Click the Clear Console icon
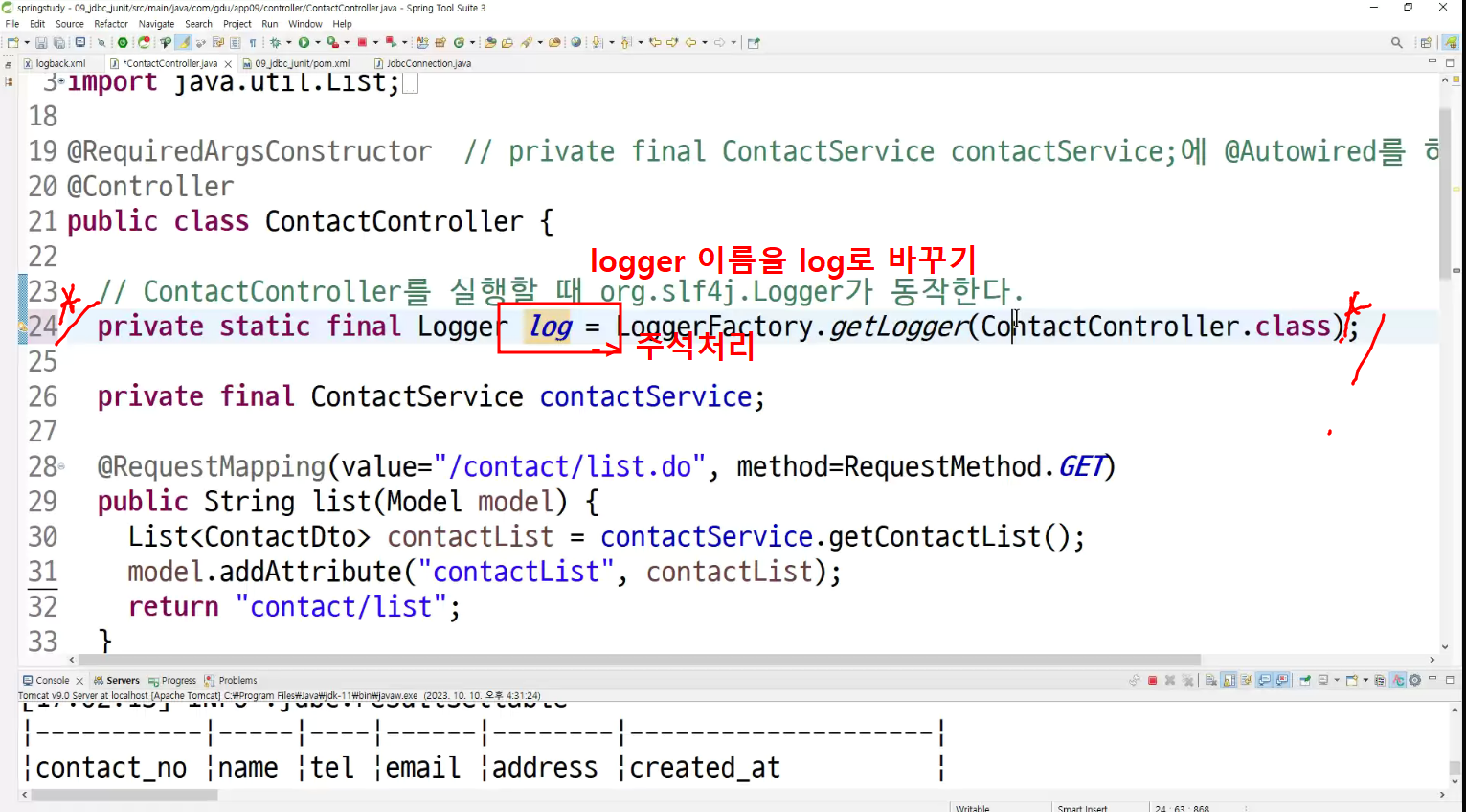The height and width of the screenshot is (812, 1466). (1210, 680)
